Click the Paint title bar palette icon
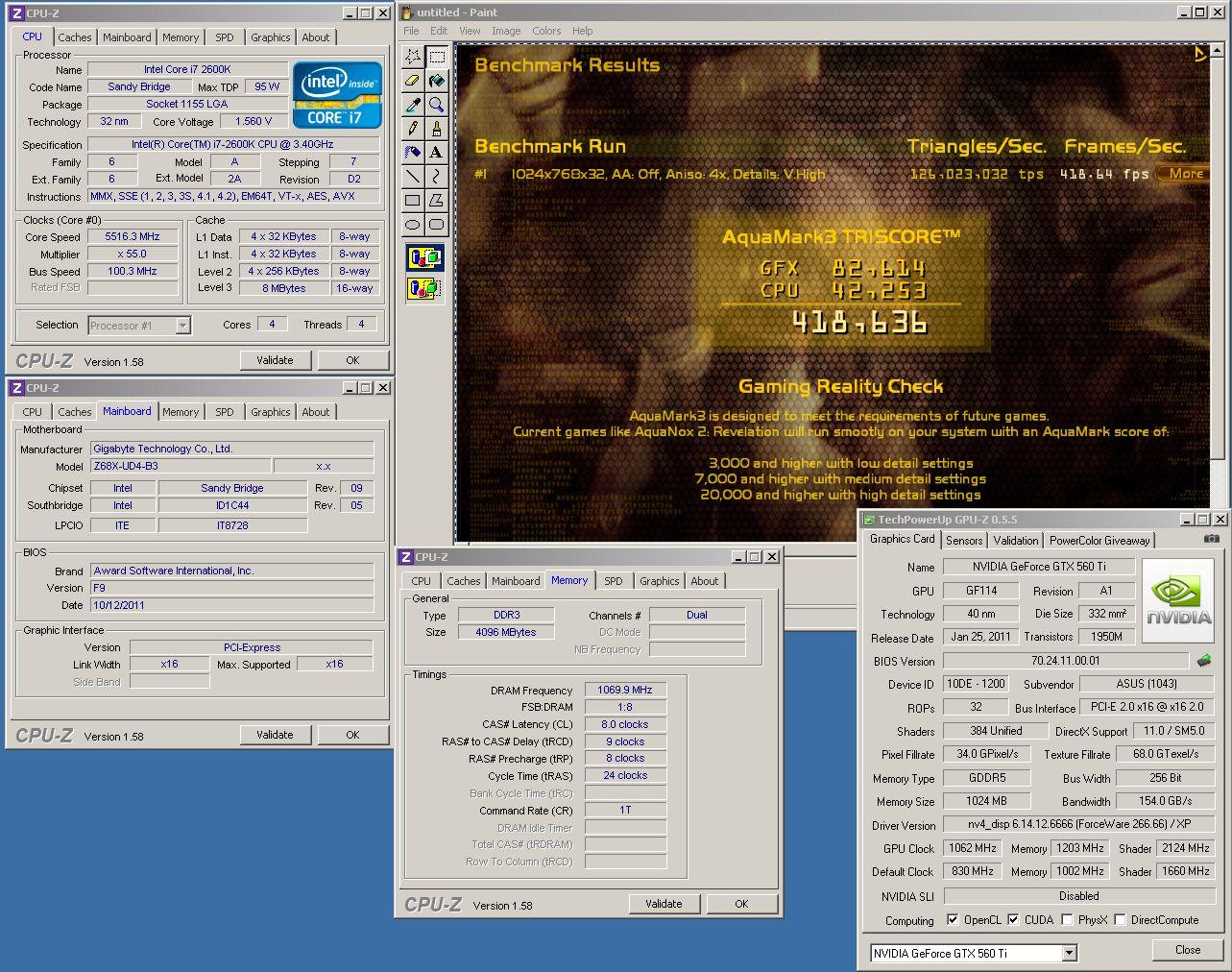This screenshot has height=972, width=1232. coord(407,12)
